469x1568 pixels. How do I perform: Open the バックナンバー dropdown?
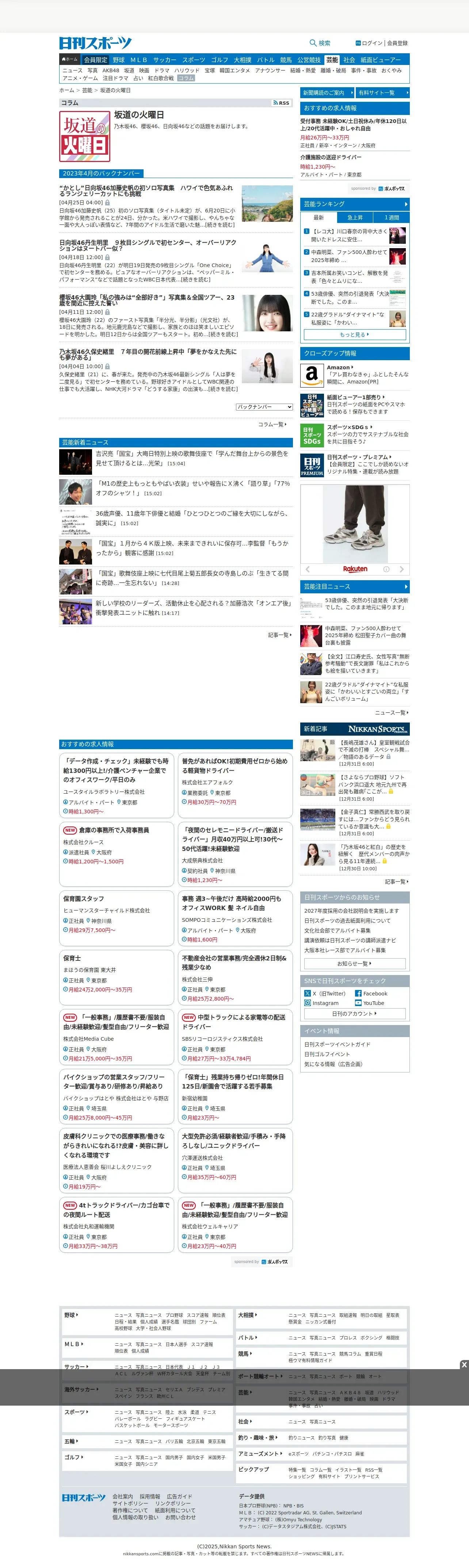(264, 407)
